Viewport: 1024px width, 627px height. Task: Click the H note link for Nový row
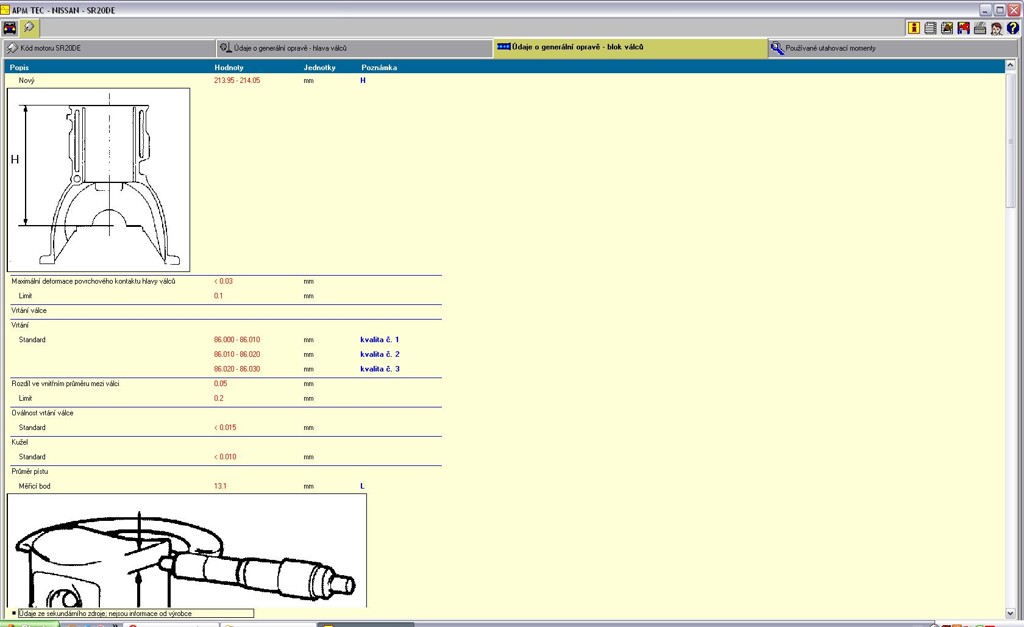pyautogui.click(x=363, y=80)
